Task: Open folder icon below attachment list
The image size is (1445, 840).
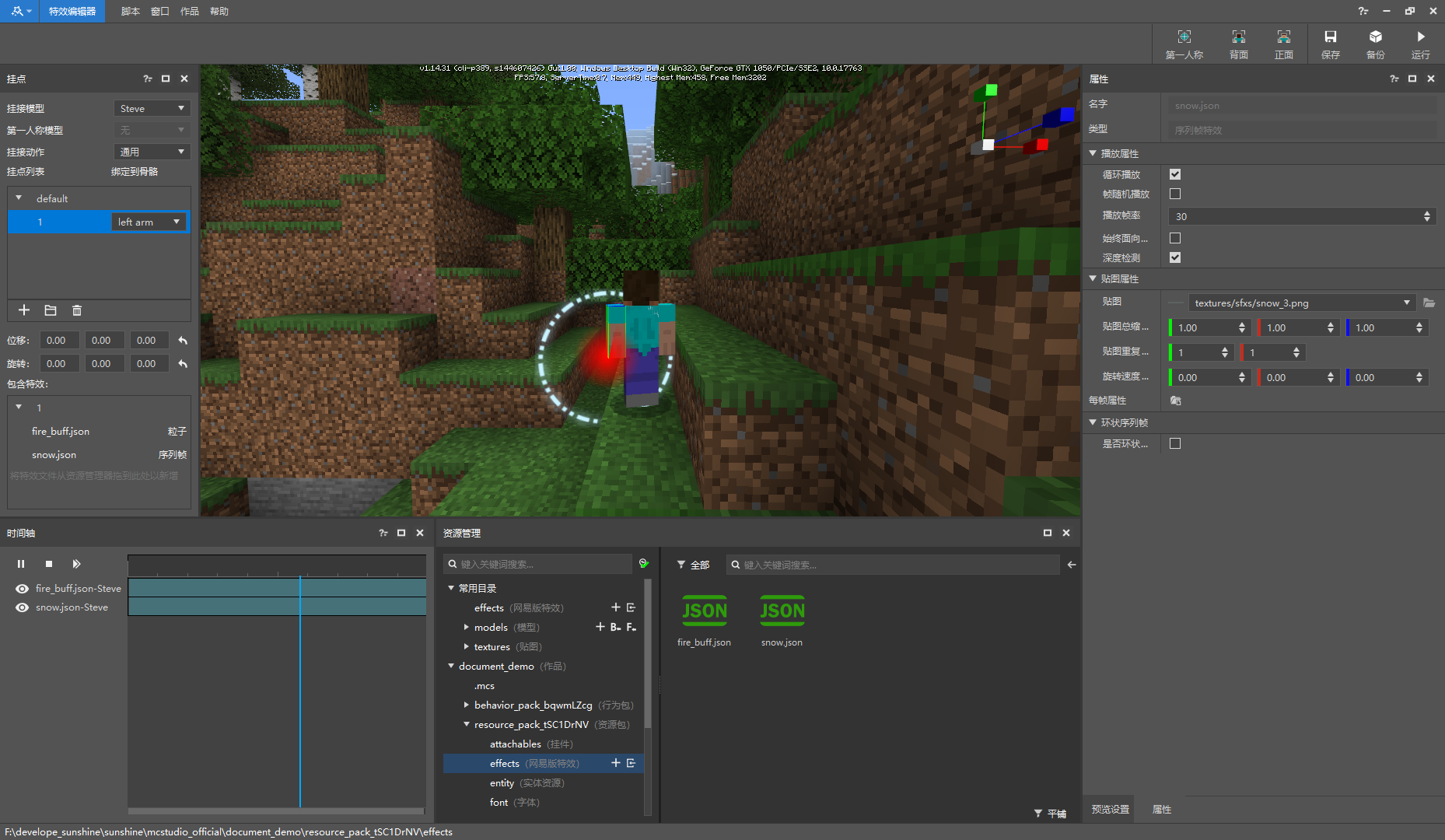Action: 51,310
